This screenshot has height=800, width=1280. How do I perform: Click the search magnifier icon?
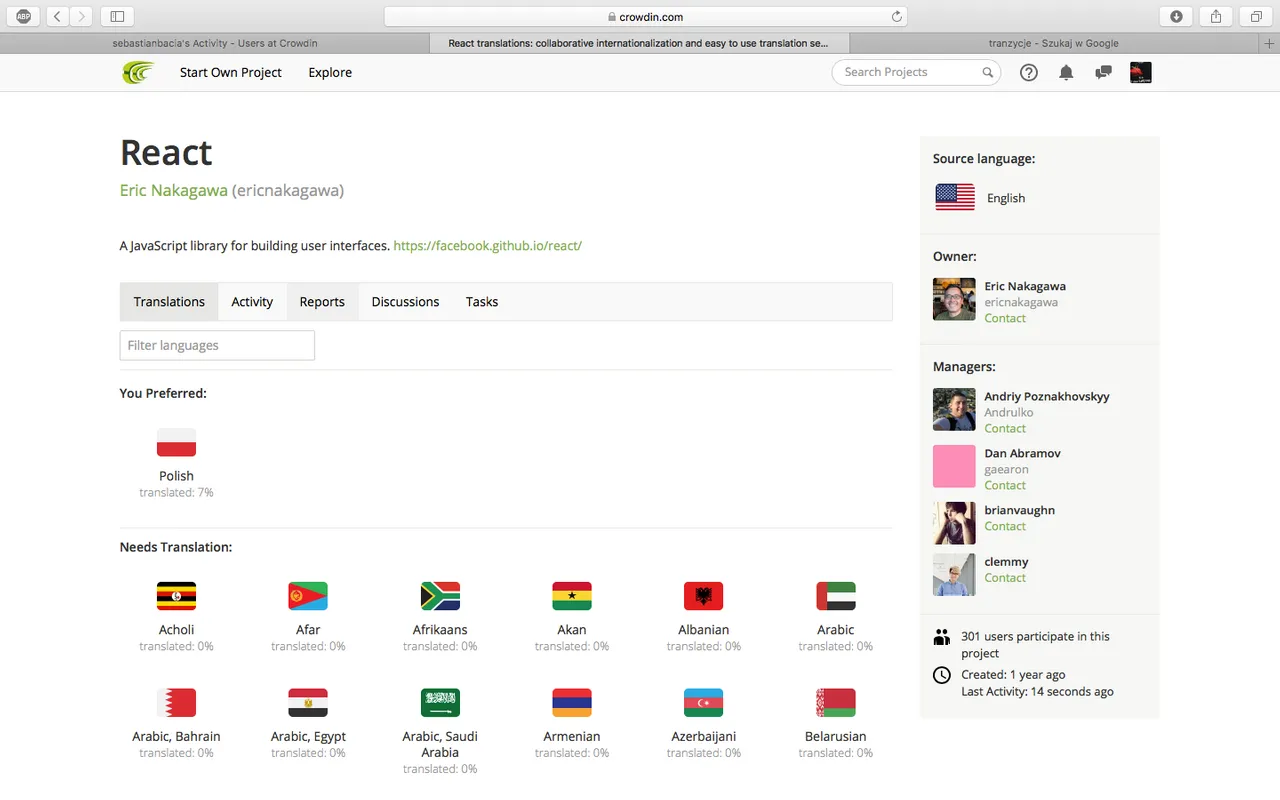[x=987, y=72]
